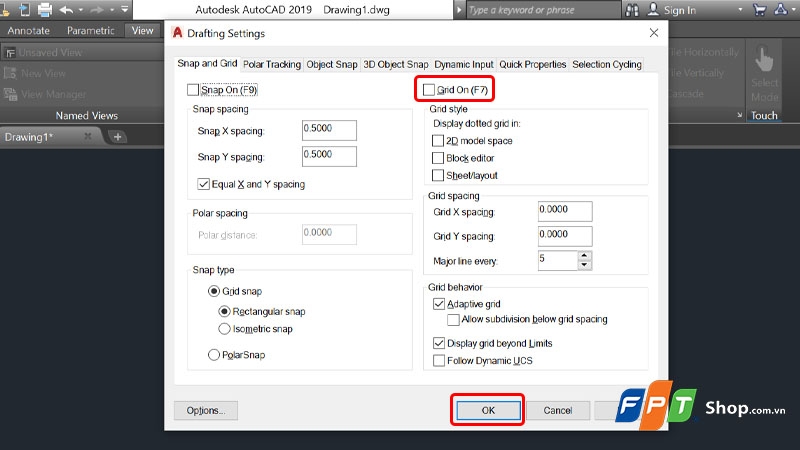
Task: Click the Grid X spacing field
Action: (565, 211)
